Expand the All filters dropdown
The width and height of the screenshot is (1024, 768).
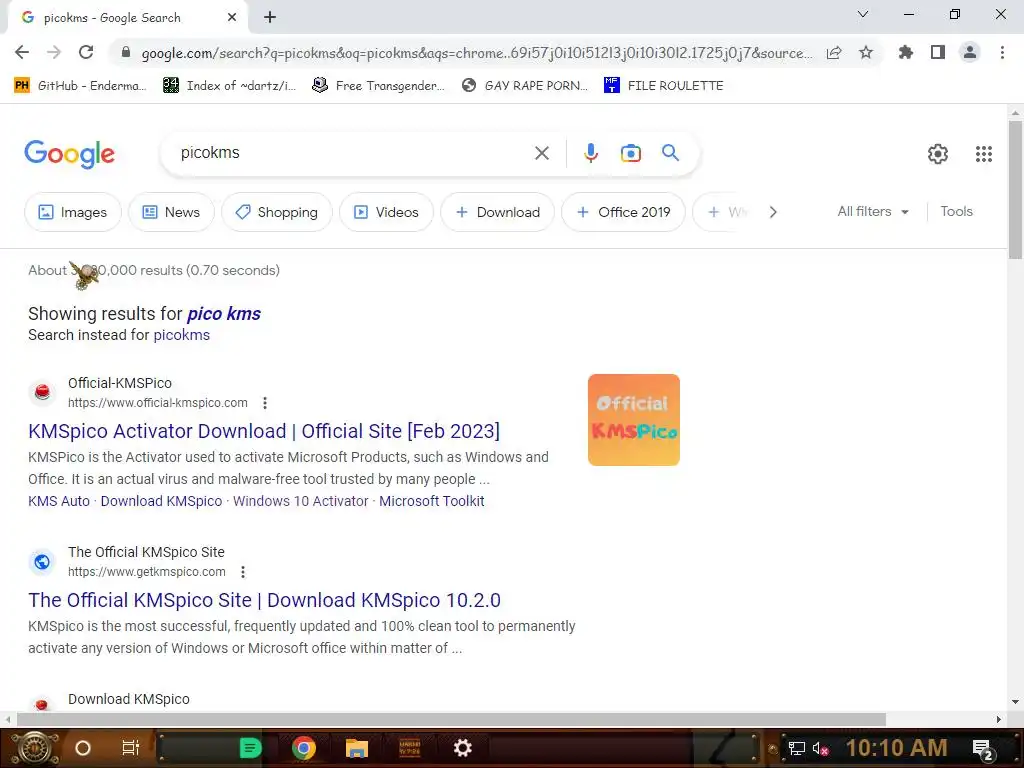[873, 212]
